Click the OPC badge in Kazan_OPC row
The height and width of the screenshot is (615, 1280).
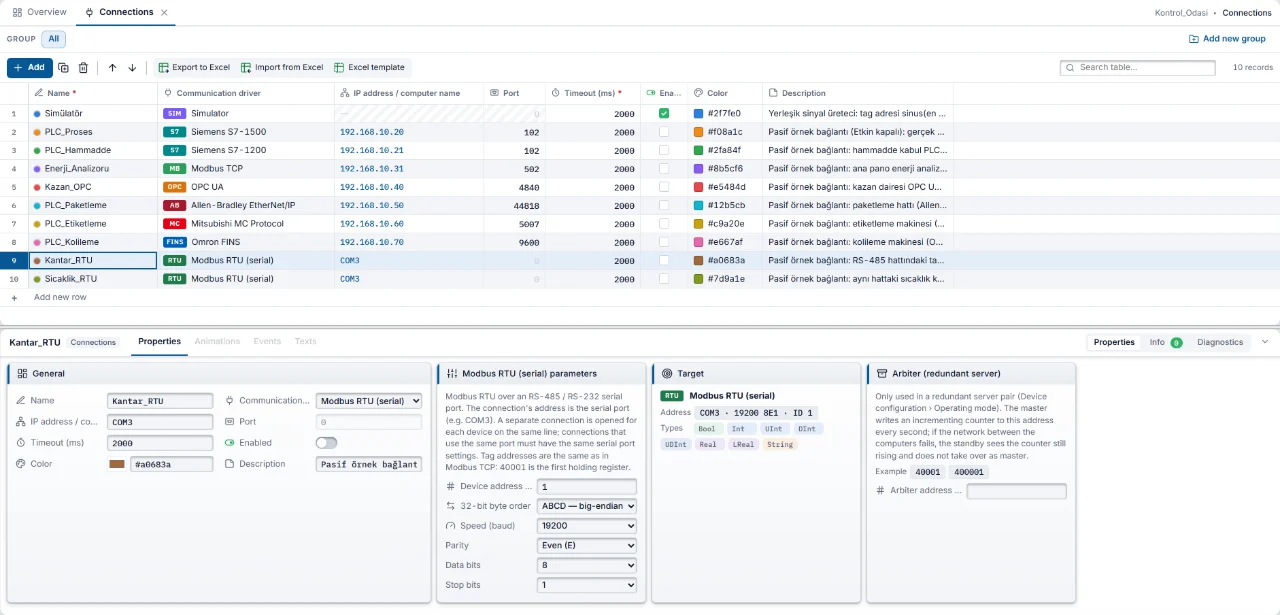tap(175, 187)
